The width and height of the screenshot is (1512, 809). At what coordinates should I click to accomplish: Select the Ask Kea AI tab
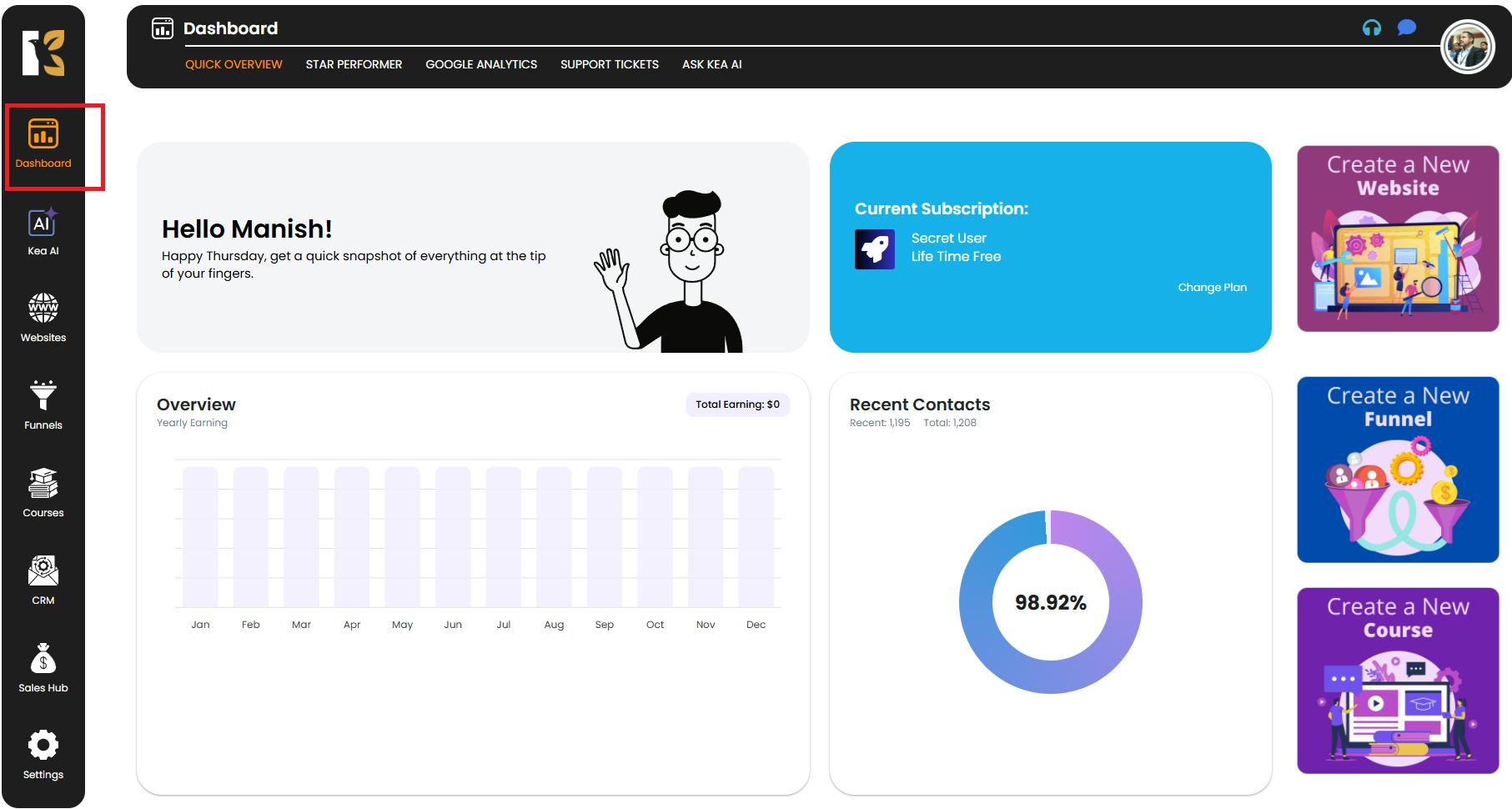pyautogui.click(x=711, y=64)
